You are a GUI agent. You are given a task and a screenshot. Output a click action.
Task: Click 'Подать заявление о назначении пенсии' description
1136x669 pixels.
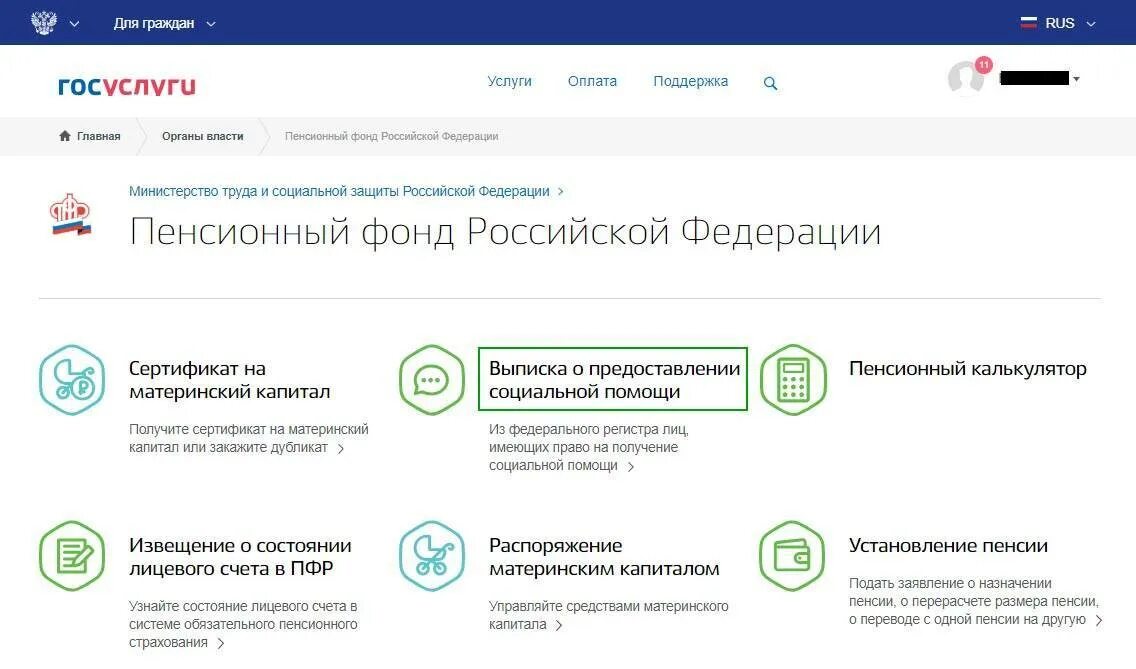click(974, 601)
